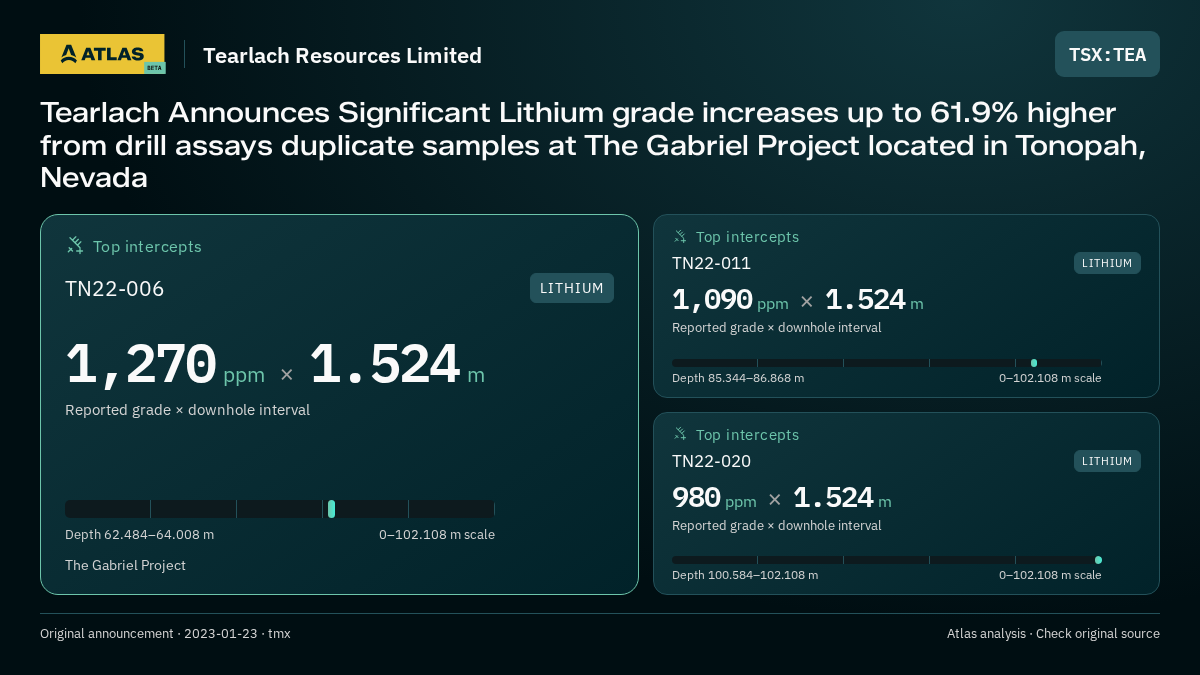Click 'Top intercepts' heading in TN22-006 card
Screen dimensions: 1200x675
pos(147,246)
